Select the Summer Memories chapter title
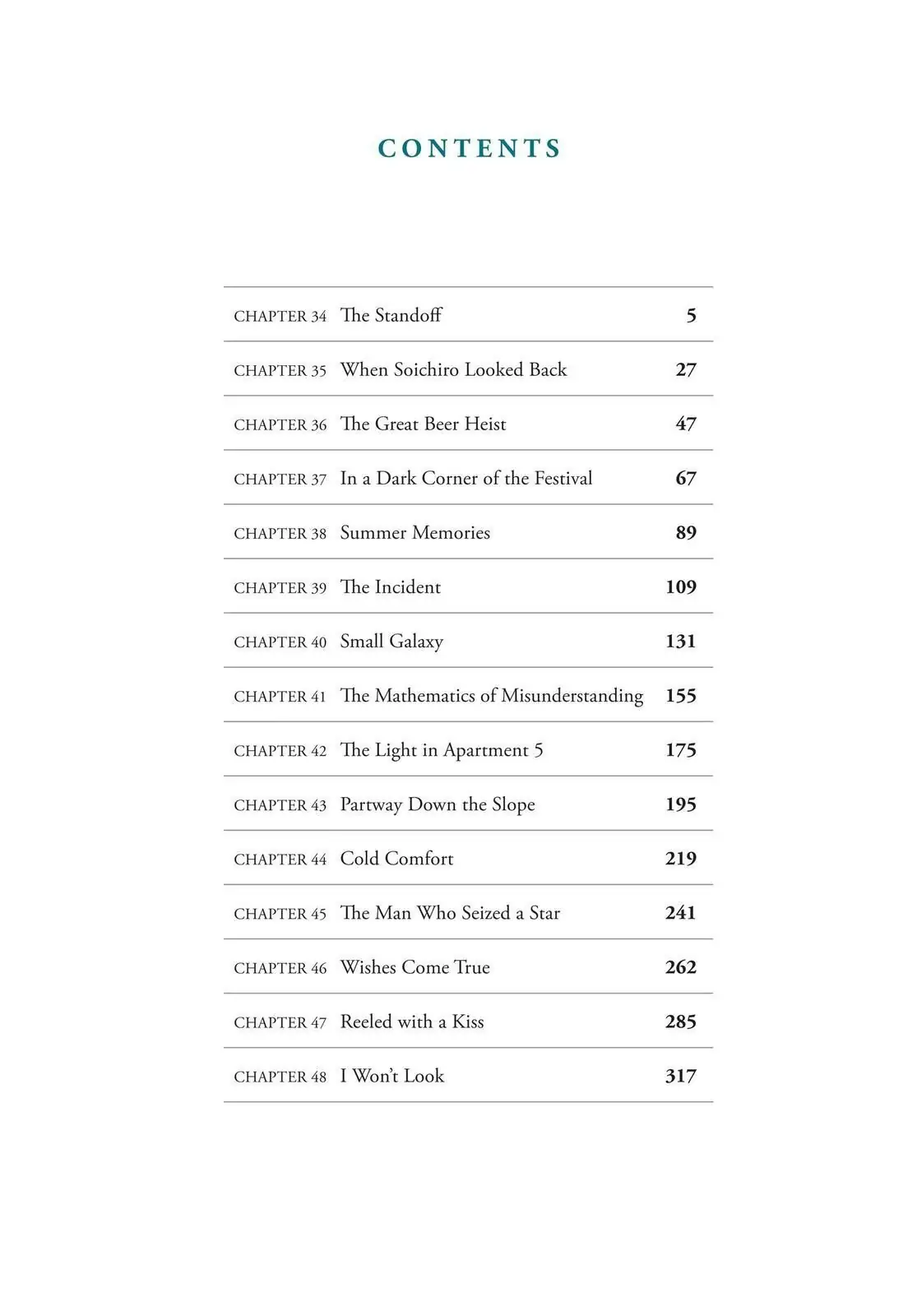The image size is (917, 1316). [x=415, y=533]
